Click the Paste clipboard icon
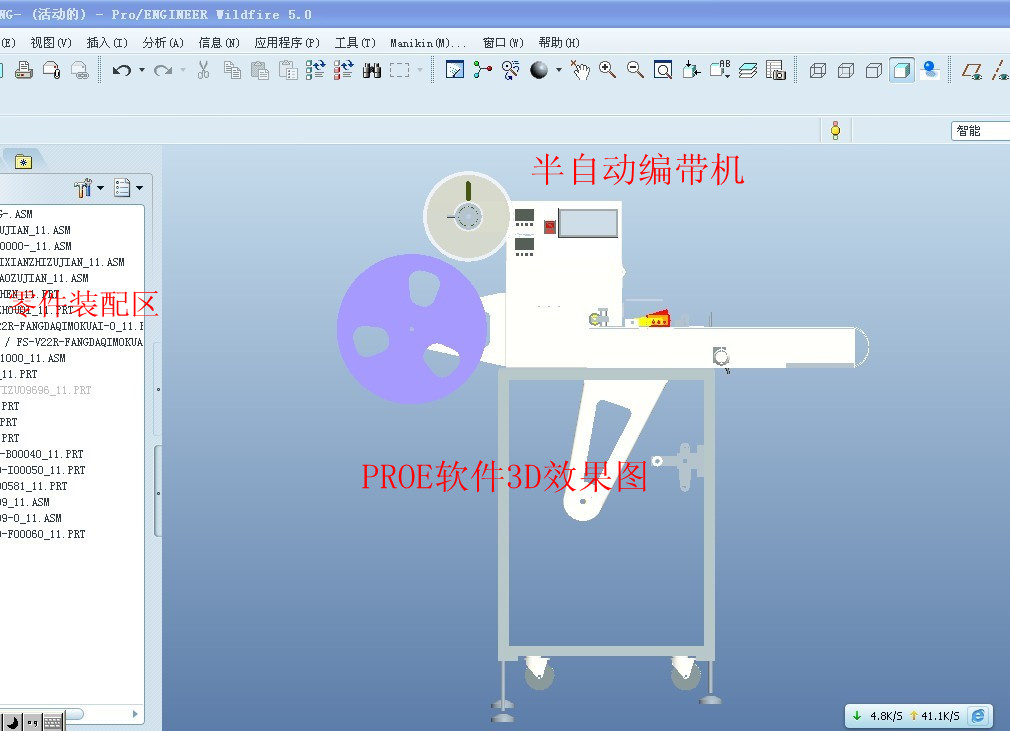The height and width of the screenshot is (731, 1010). pyautogui.click(x=260, y=70)
